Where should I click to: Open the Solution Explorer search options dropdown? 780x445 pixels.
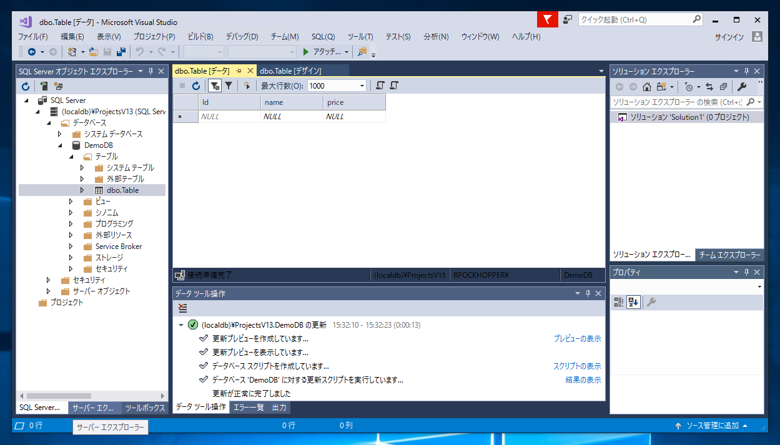tap(759, 102)
